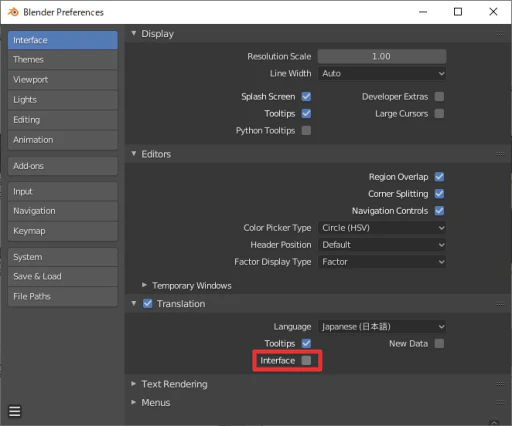
Task: Switch to the Themes tab
Action: 63,60
